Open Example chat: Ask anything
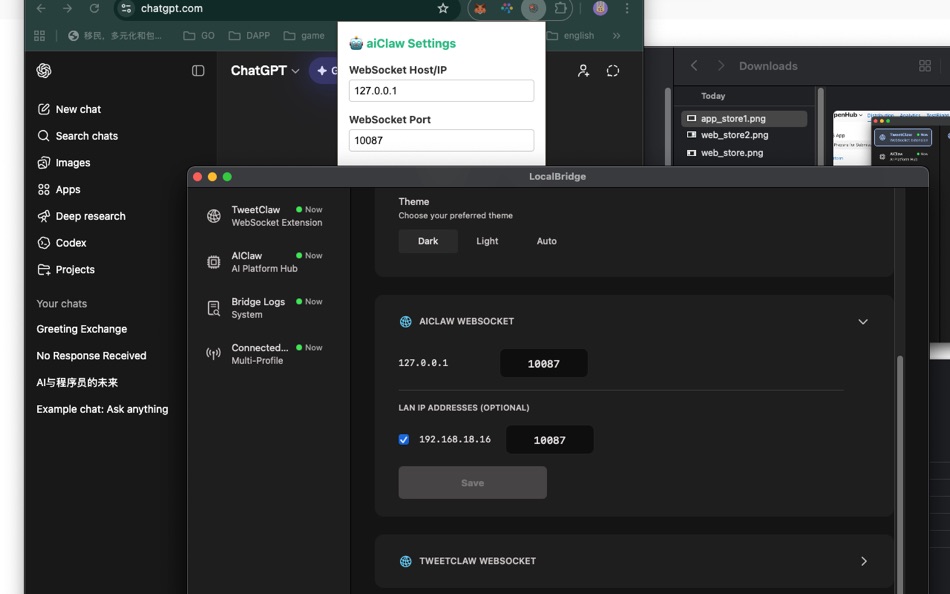The image size is (950, 594). pos(102,409)
